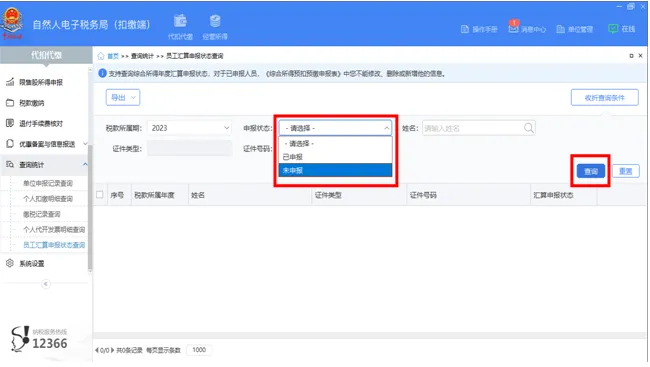The height and width of the screenshot is (367, 650).
Task: Toggle the select-all checkbox in table header
Action: click(x=100, y=194)
